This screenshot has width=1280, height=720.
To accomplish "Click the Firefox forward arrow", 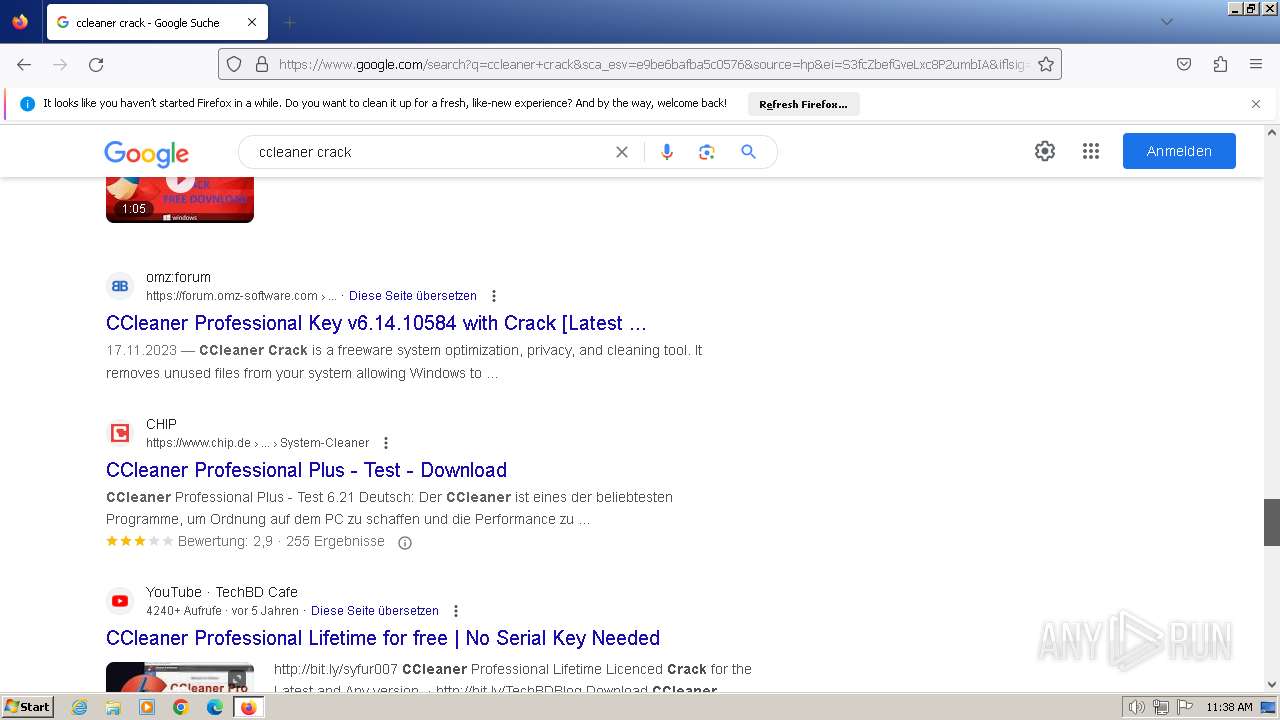I will pyautogui.click(x=60, y=64).
